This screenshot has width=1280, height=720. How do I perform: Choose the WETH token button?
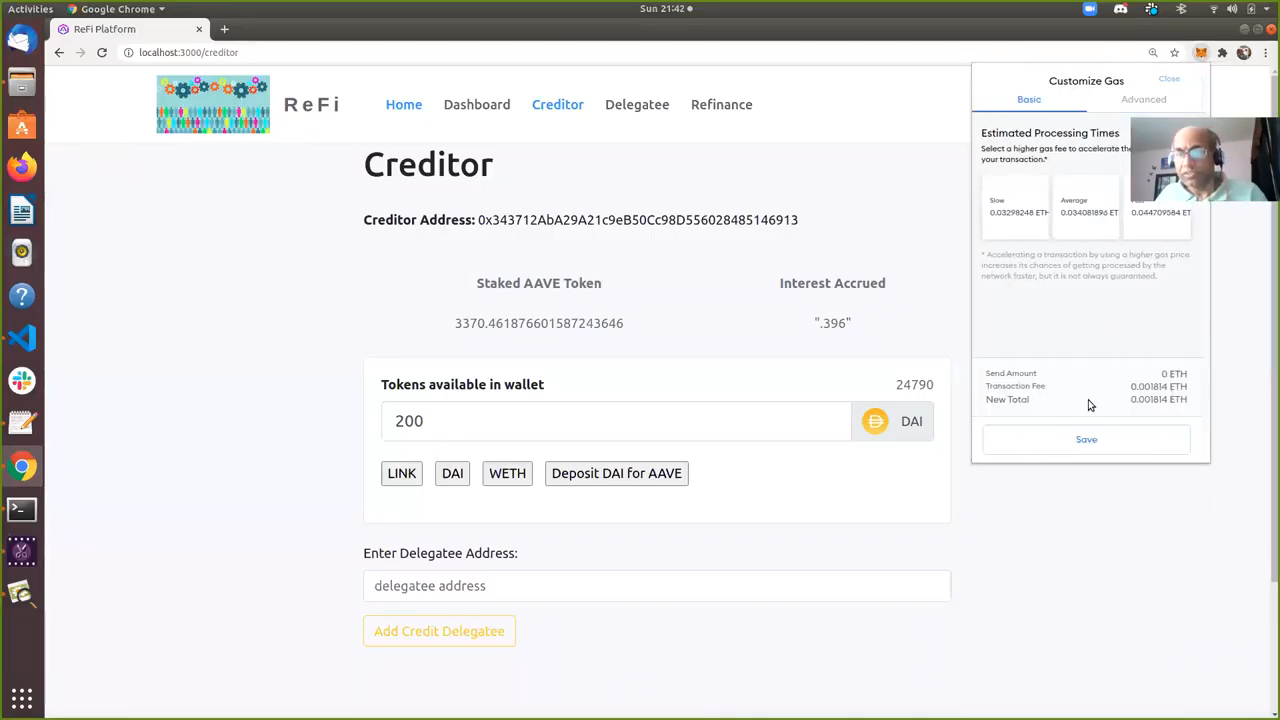(508, 473)
